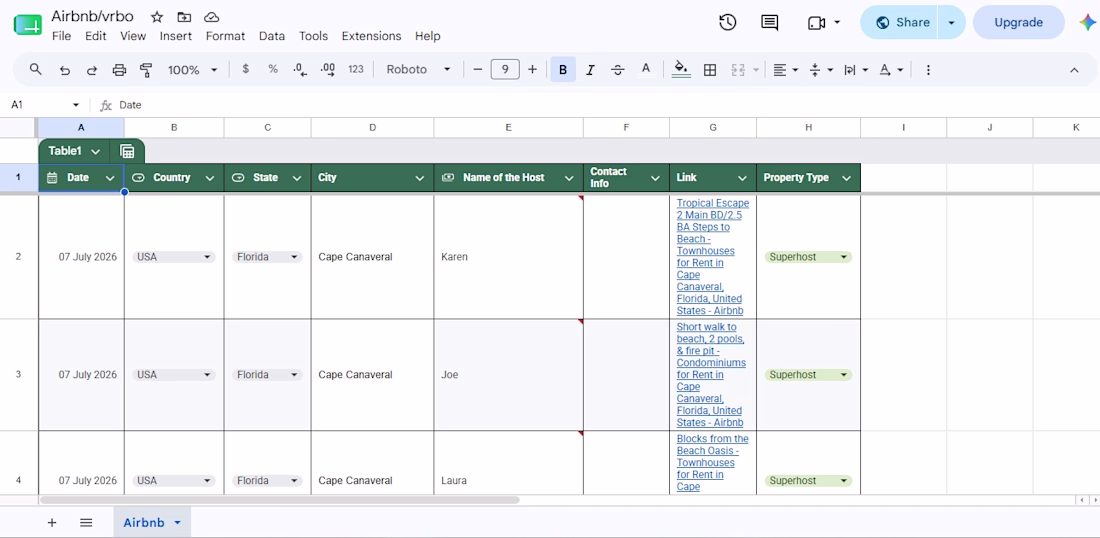Viewport: 1100px width, 538px height.
Task: Open the comments icon
Action: tap(770, 22)
